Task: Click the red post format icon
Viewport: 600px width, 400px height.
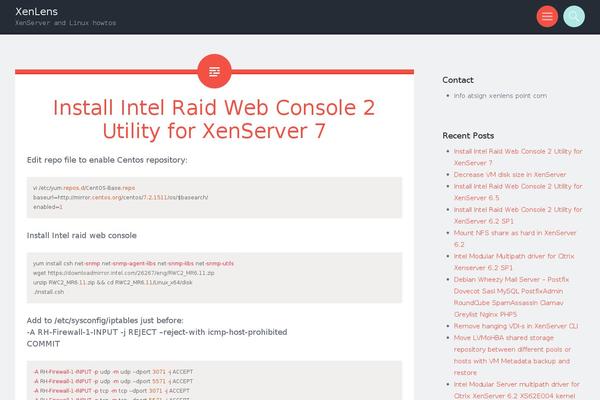Action: pyautogui.click(x=214, y=71)
